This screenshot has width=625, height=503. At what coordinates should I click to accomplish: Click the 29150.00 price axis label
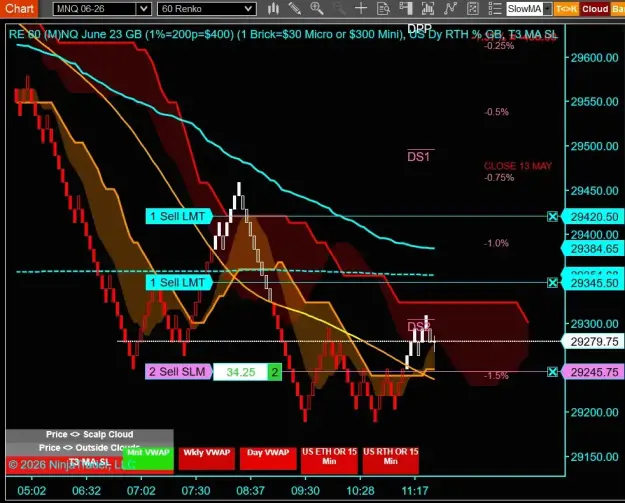[x=594, y=457]
